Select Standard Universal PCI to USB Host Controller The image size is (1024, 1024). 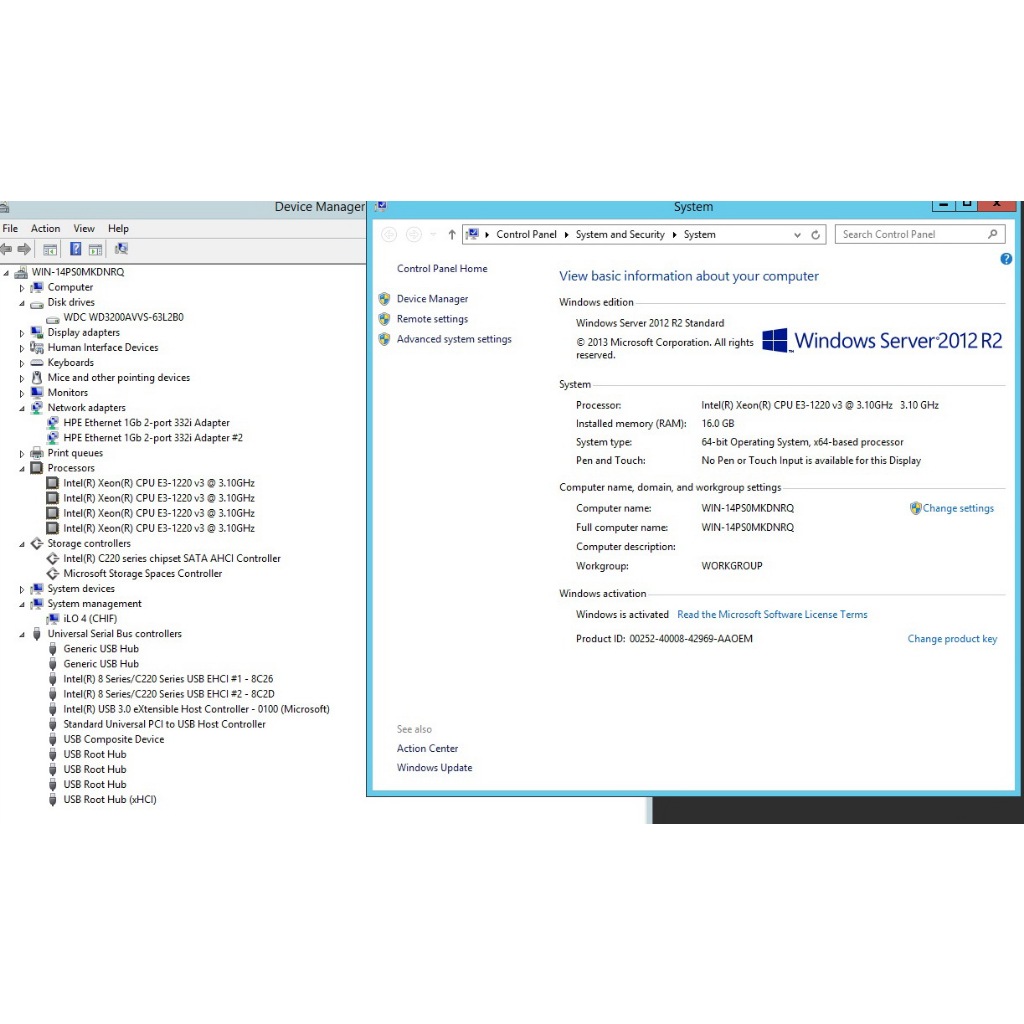point(164,724)
